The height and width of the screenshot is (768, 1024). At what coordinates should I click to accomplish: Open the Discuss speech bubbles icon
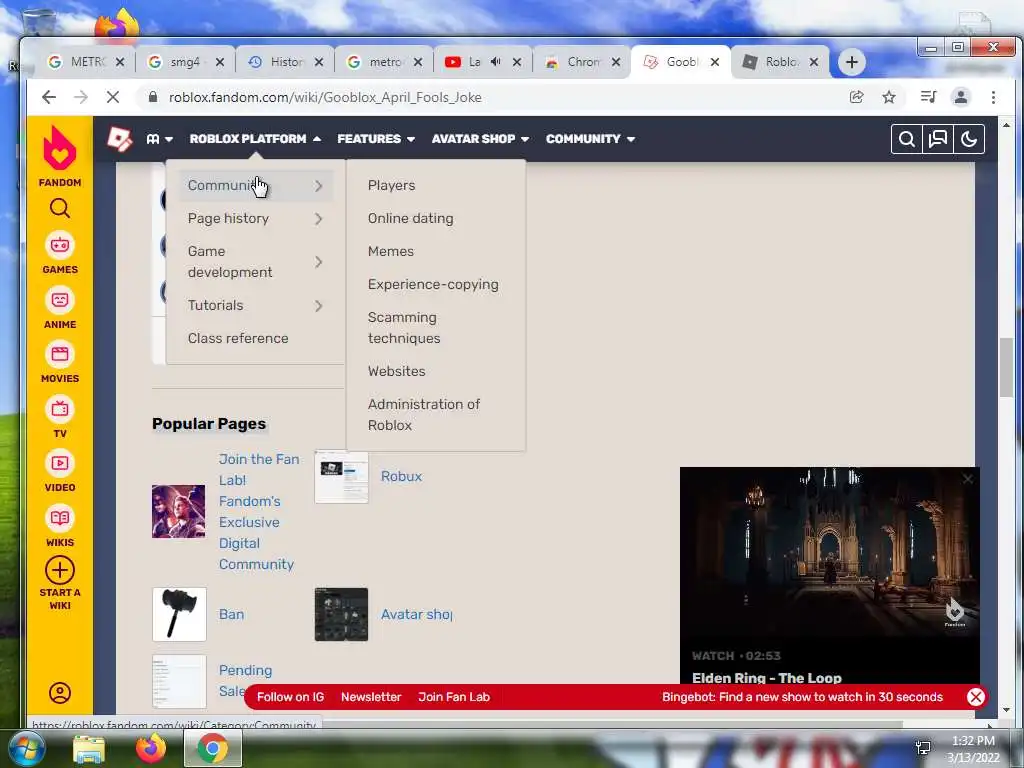coord(938,139)
